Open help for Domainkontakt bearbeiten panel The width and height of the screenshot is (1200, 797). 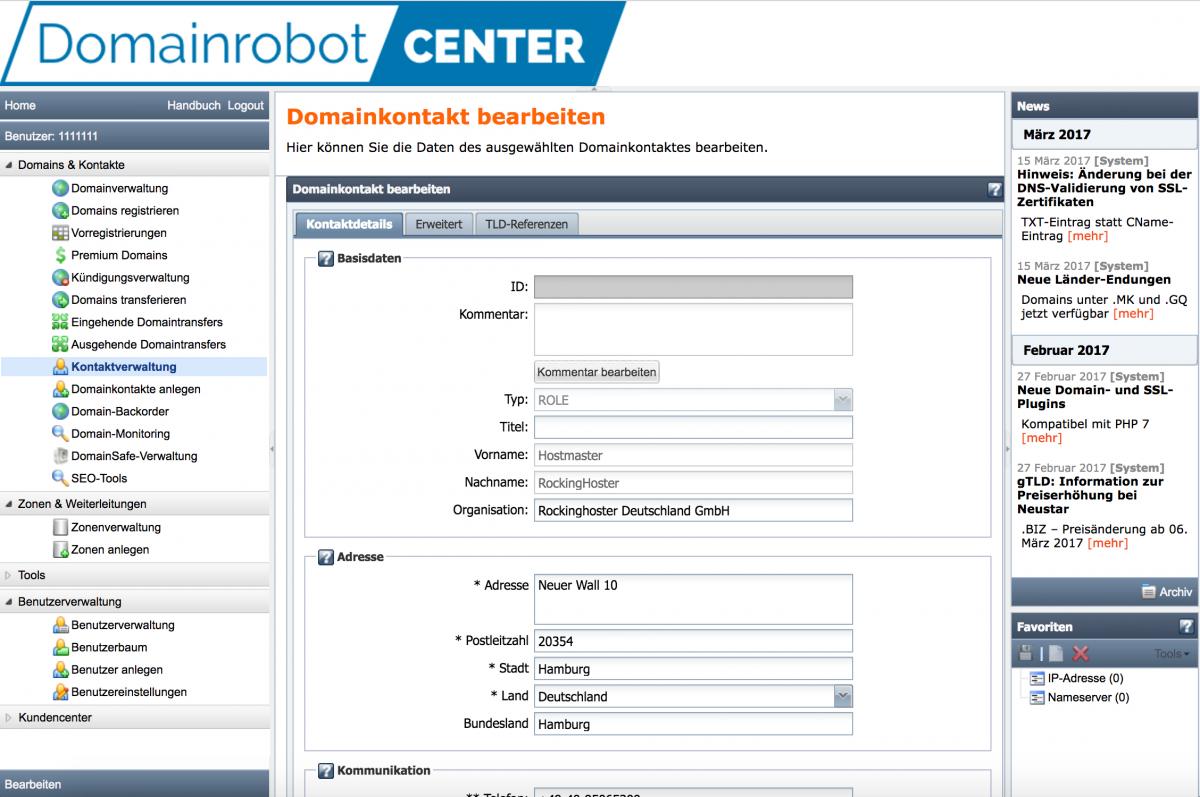[x=994, y=189]
